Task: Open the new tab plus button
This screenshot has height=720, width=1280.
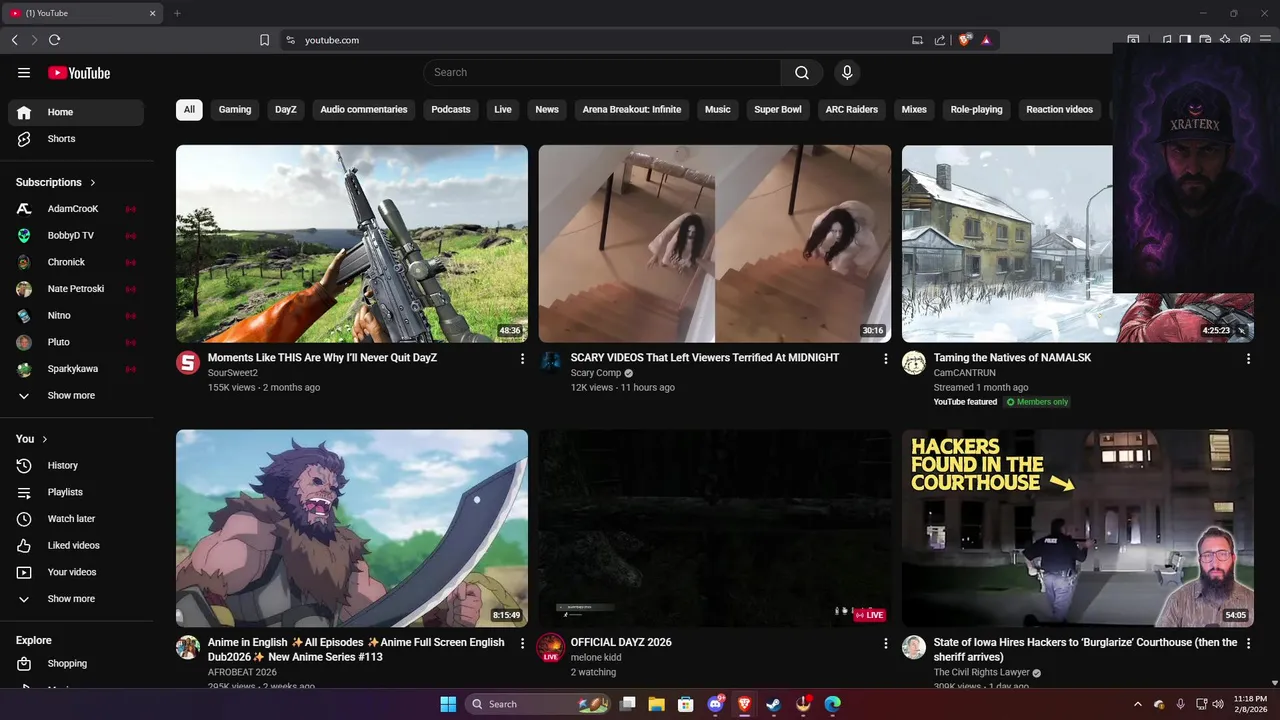Action: pyautogui.click(x=177, y=13)
